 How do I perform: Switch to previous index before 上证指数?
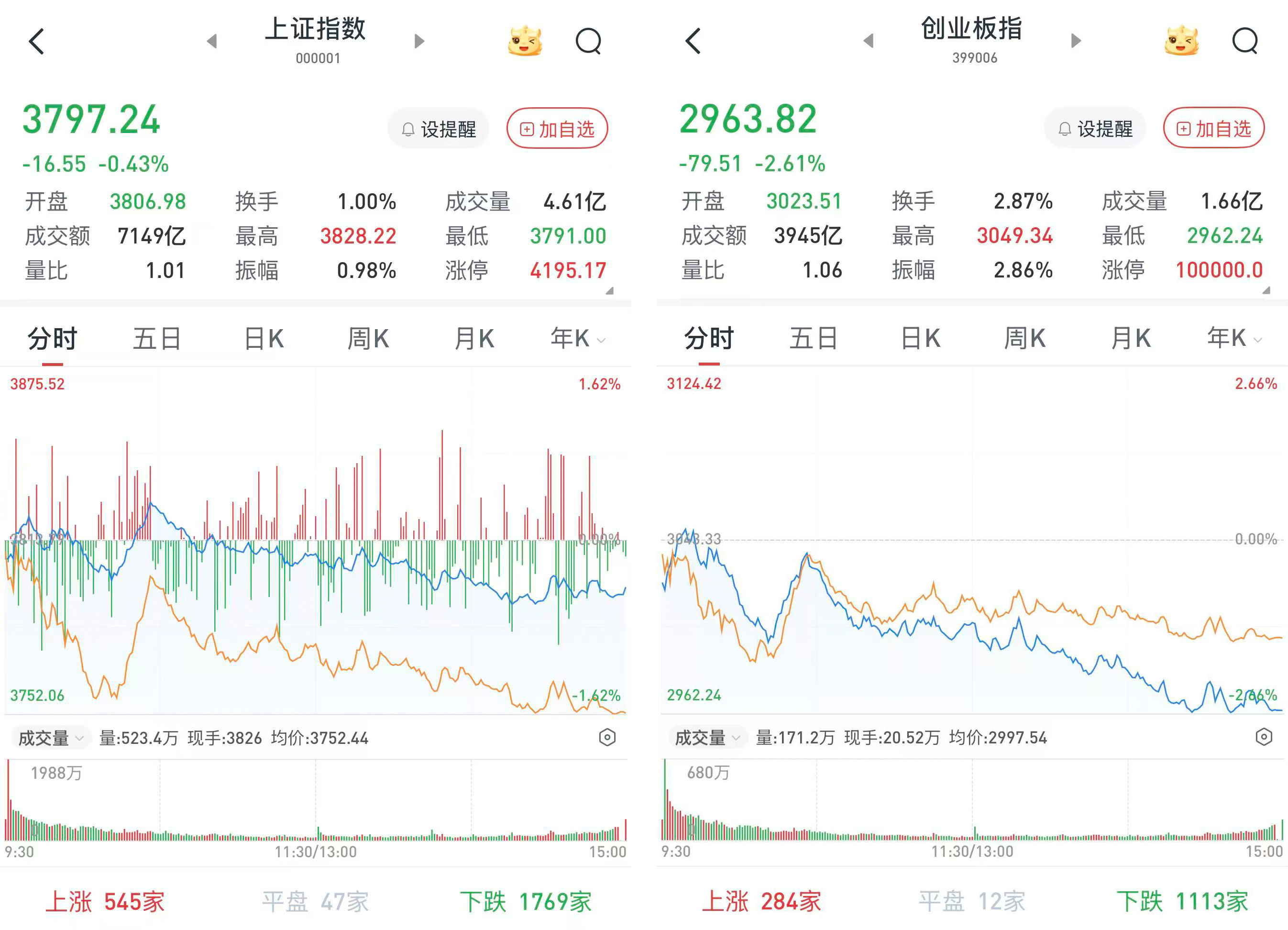point(212,41)
